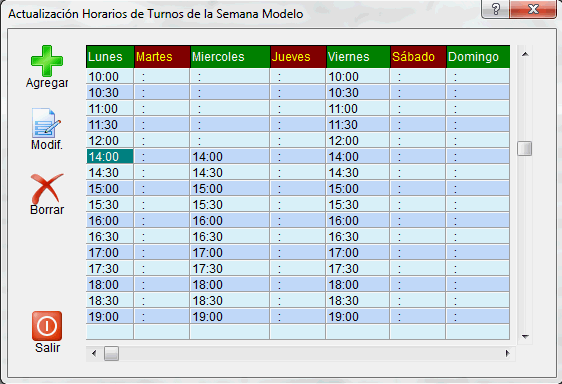Click the green plus Agregar icon
The height and width of the screenshot is (384, 562).
[47, 61]
